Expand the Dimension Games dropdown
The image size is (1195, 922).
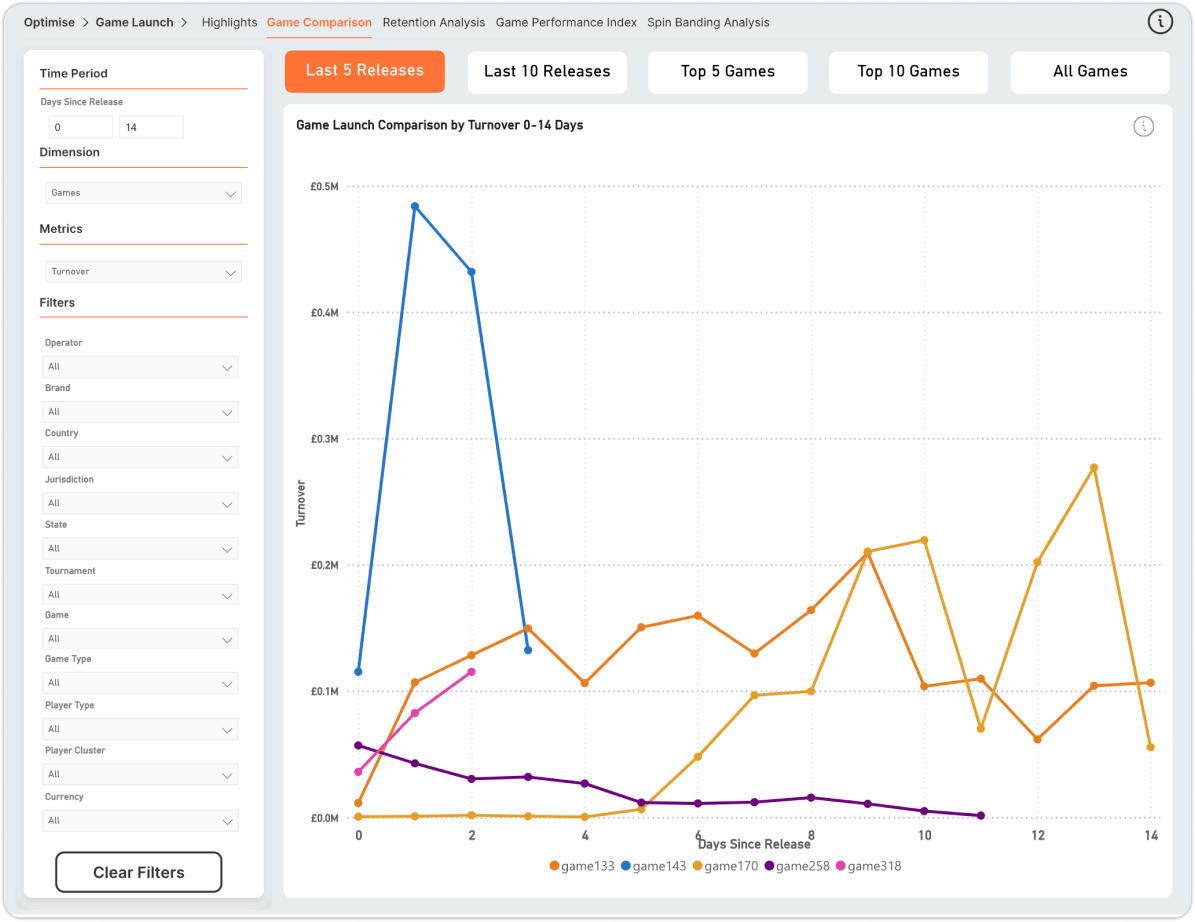143,193
